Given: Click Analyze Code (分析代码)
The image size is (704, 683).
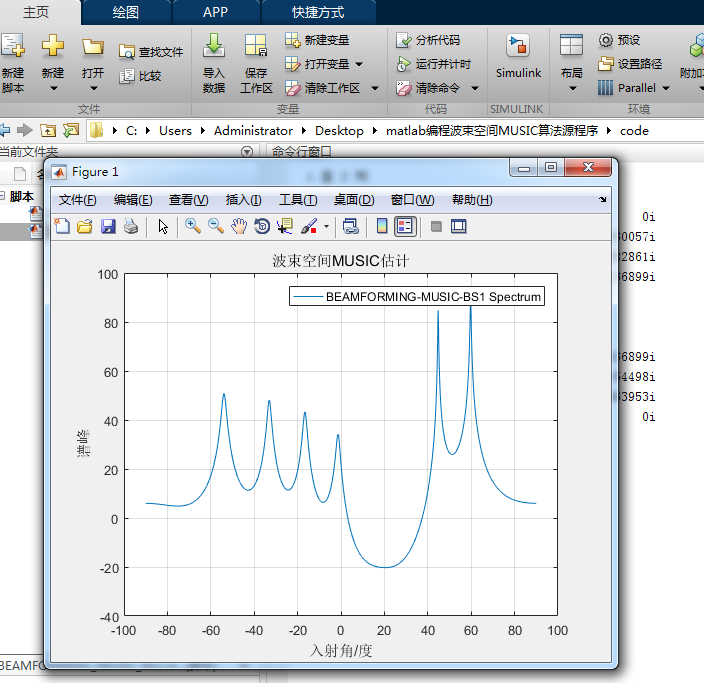Looking at the screenshot, I should click(x=428, y=40).
